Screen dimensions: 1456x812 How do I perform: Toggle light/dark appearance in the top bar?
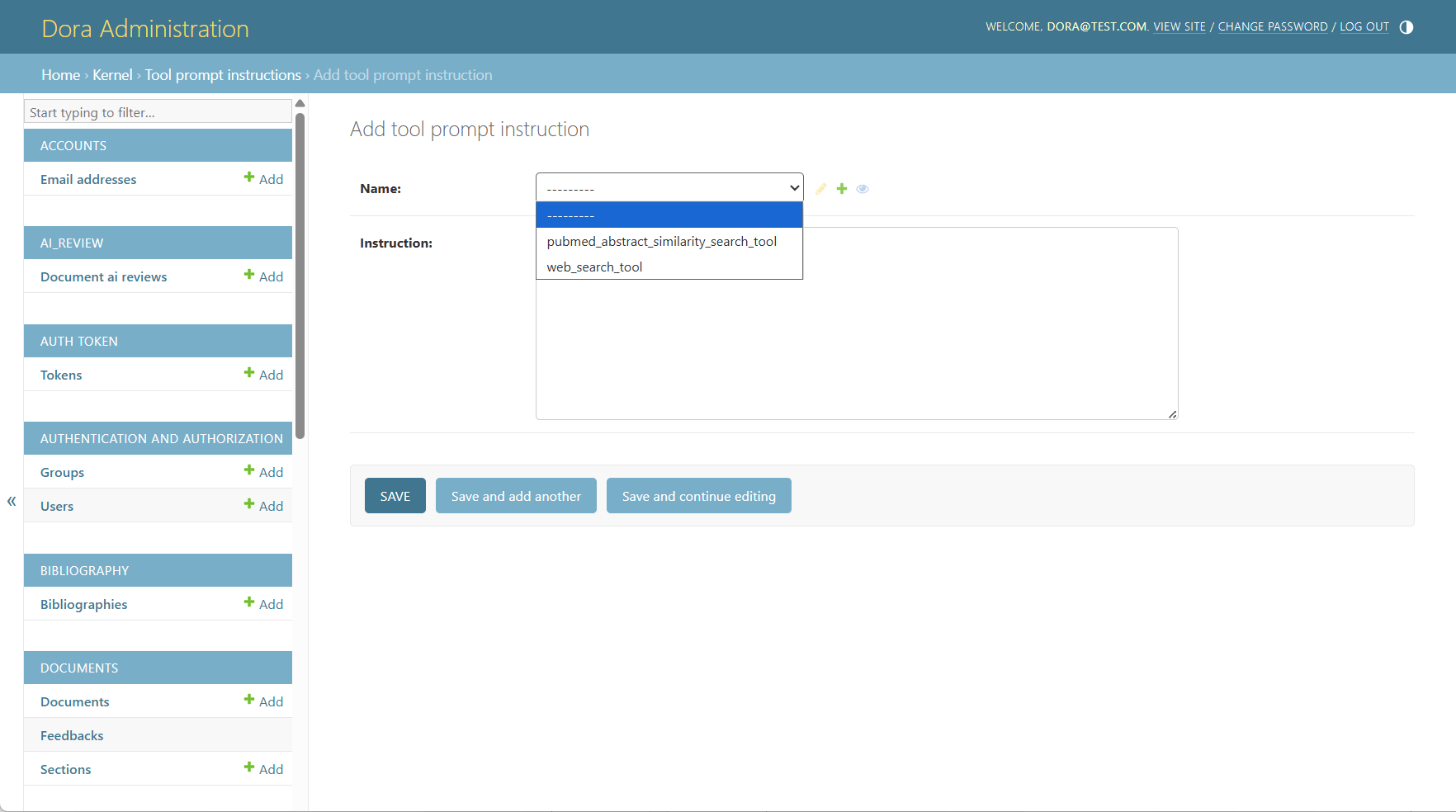click(x=1406, y=26)
